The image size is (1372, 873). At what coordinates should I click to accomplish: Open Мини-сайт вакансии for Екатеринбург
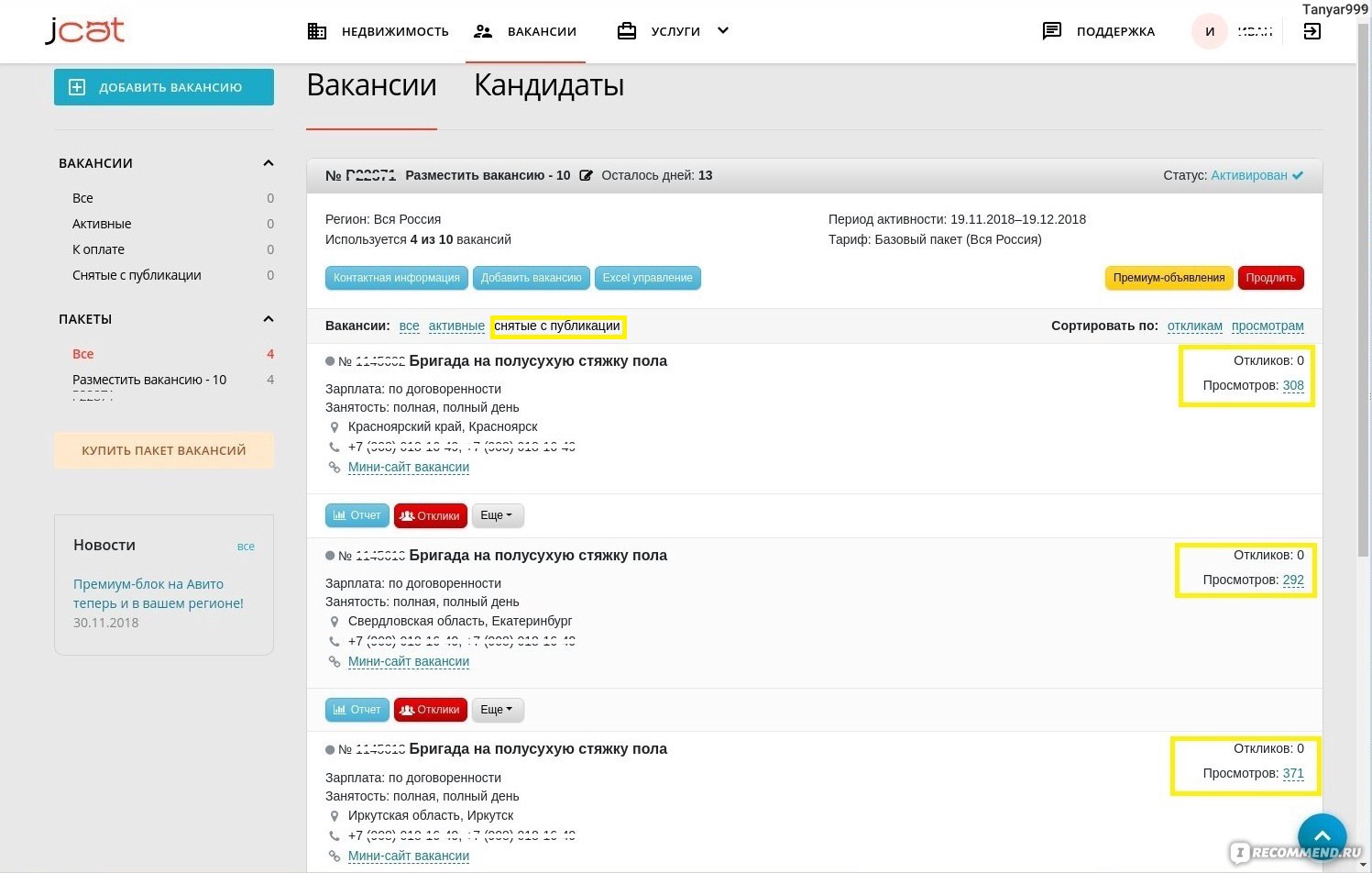409,661
